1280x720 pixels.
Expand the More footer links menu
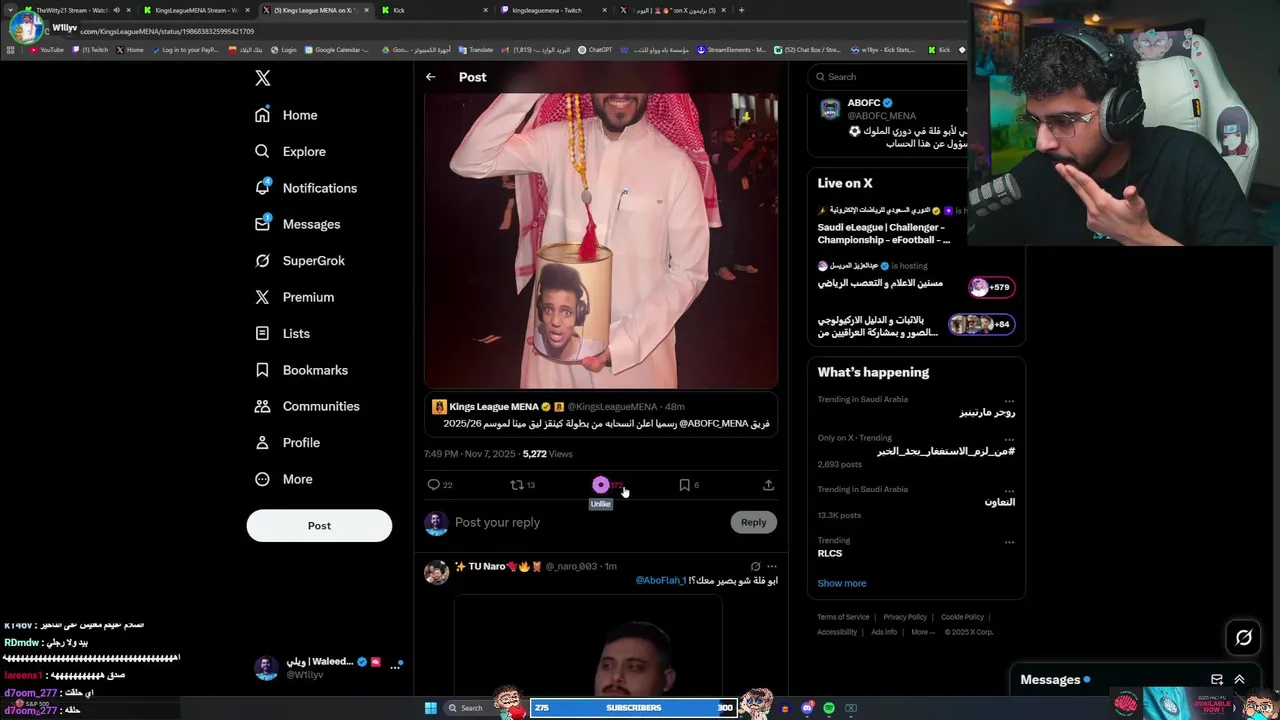(x=923, y=632)
